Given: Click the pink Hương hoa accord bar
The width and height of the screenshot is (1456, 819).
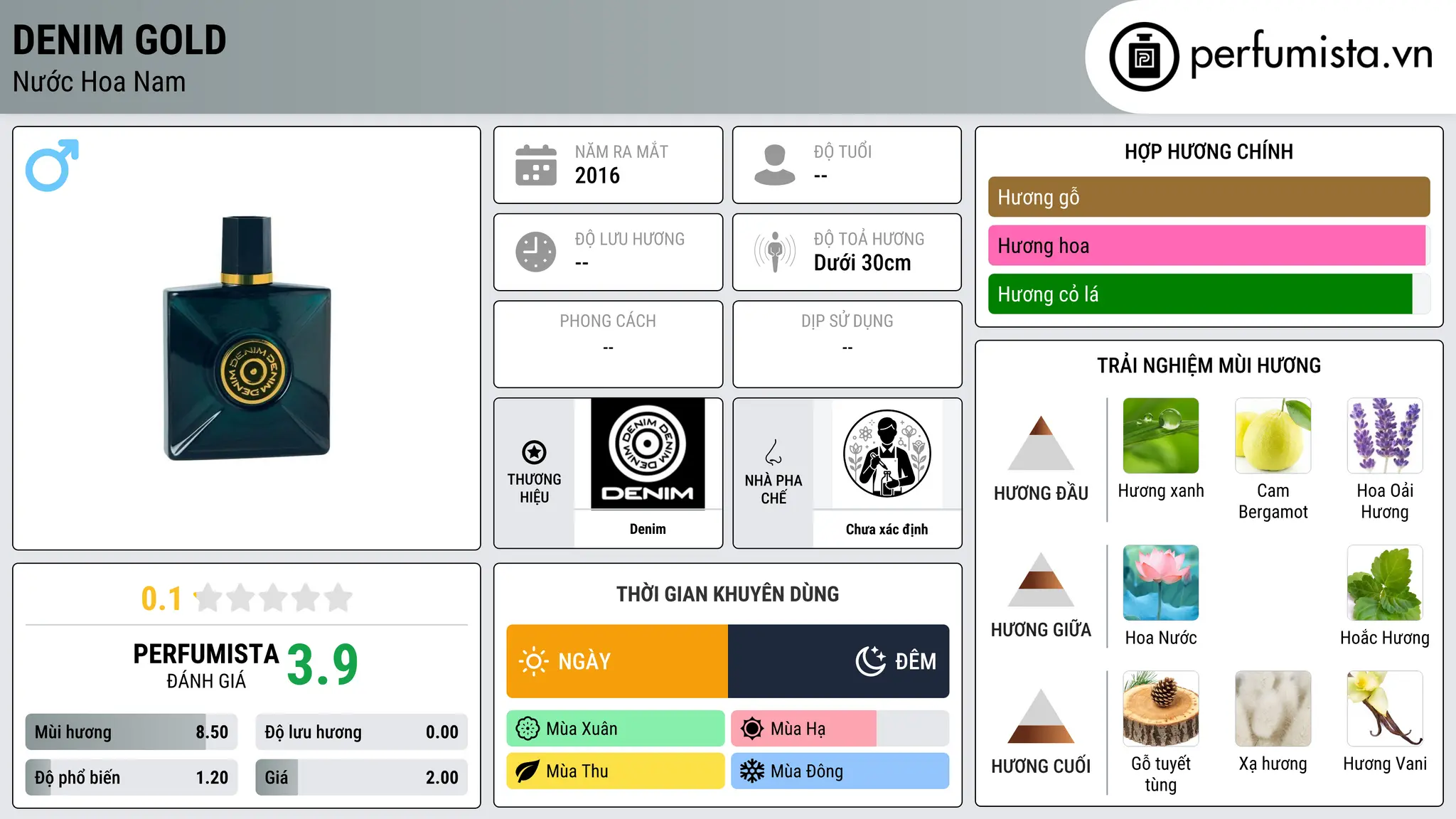Looking at the screenshot, I should click(x=1209, y=245).
